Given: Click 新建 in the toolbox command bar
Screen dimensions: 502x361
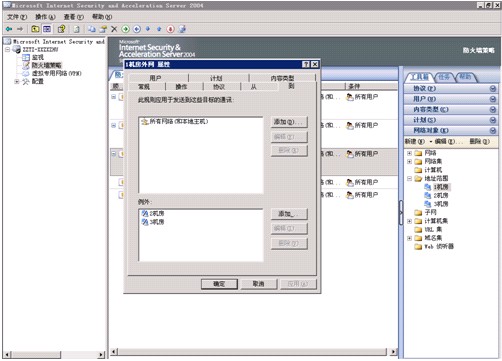Looking at the screenshot, I should pos(415,141).
